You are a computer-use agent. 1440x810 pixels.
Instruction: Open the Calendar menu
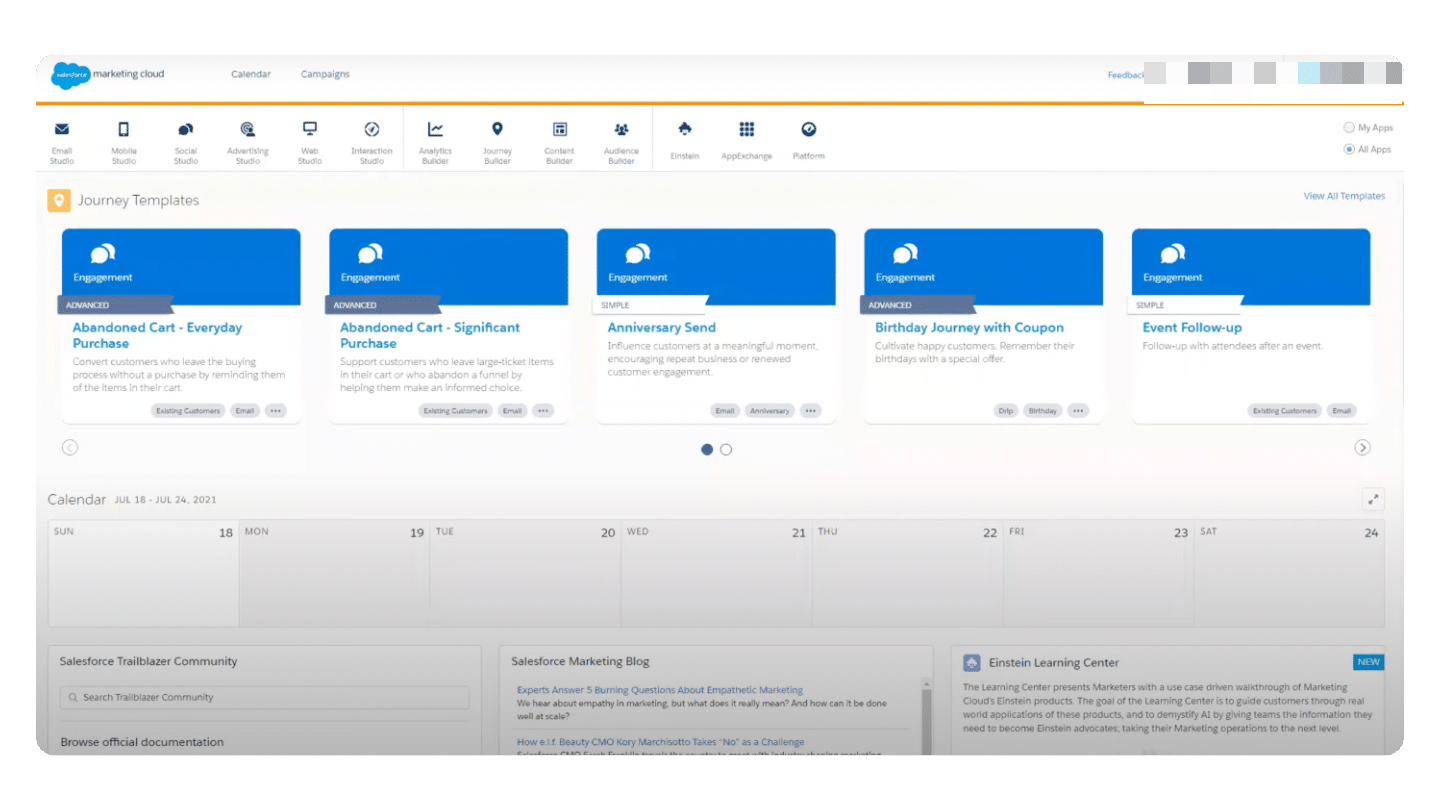[x=251, y=74]
